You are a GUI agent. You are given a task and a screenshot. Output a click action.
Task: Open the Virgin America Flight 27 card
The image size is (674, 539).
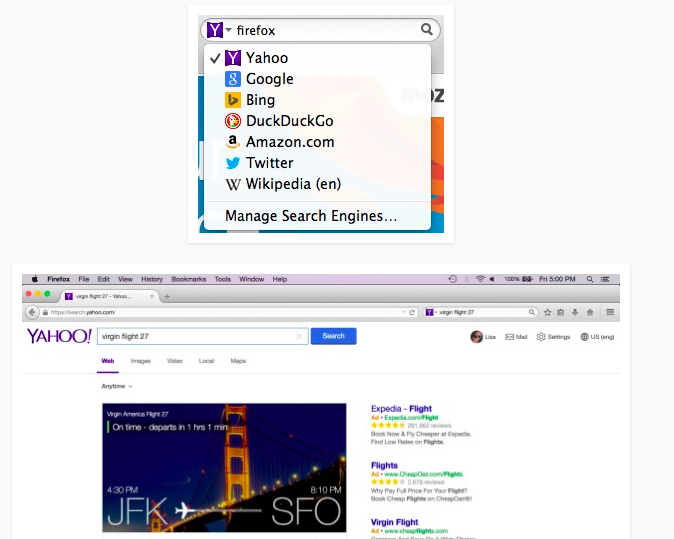pos(224,468)
